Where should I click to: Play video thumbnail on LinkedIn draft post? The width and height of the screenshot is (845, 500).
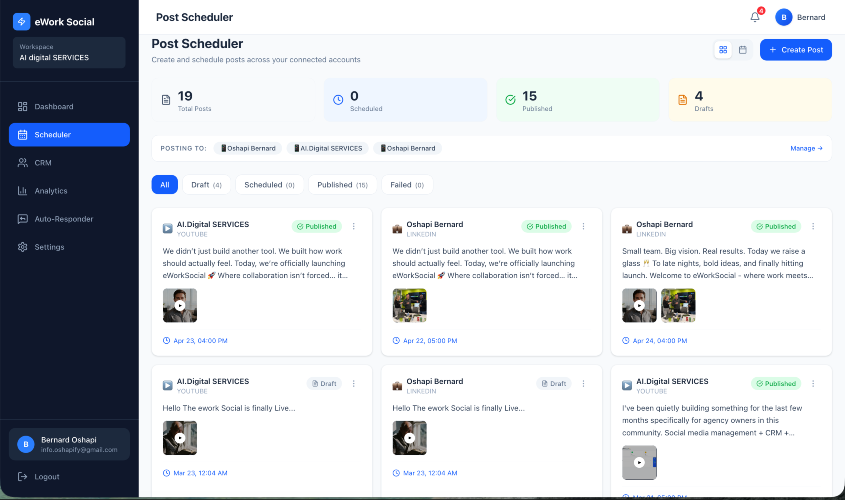tap(410, 438)
